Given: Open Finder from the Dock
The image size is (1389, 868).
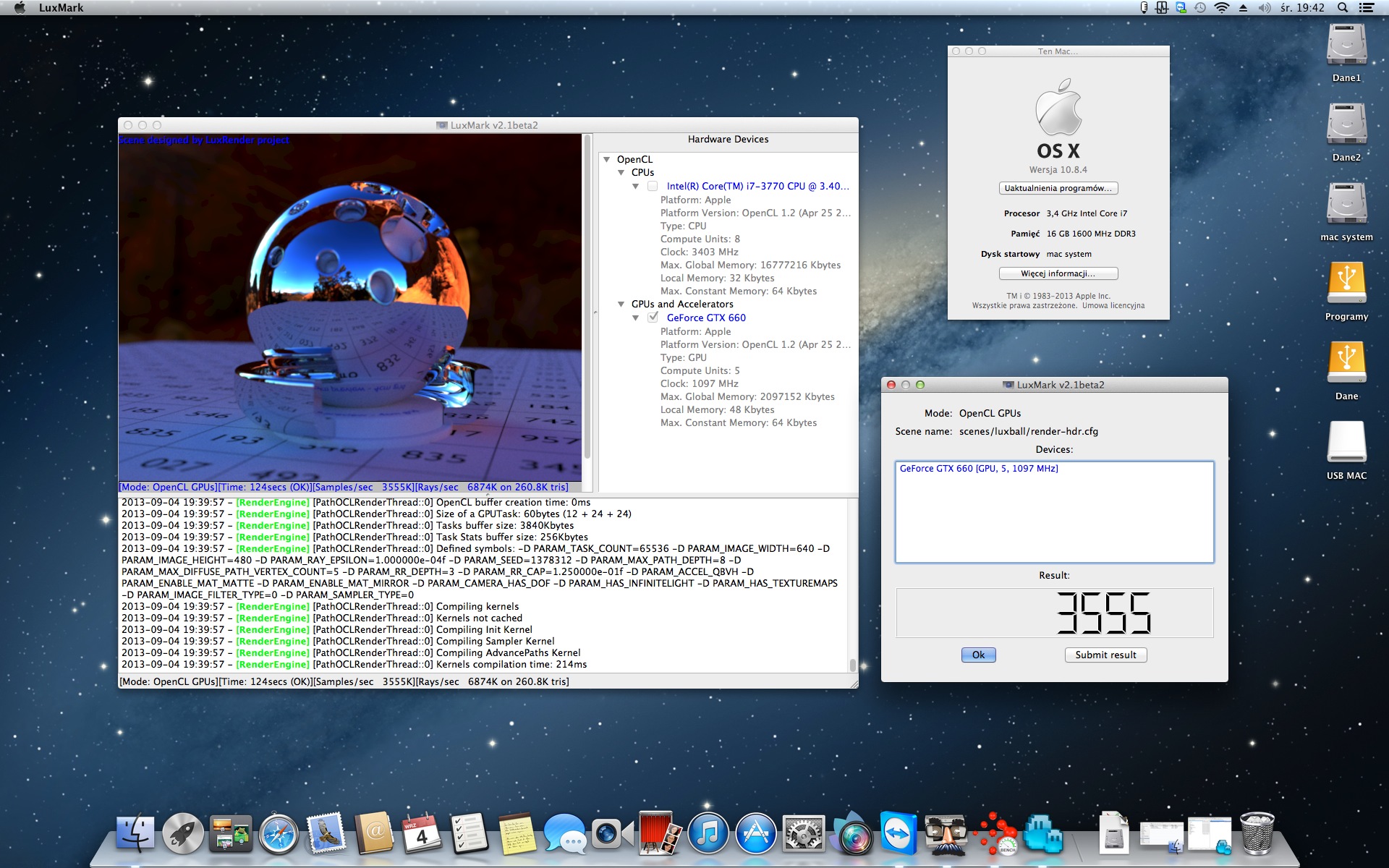Looking at the screenshot, I should [136, 833].
